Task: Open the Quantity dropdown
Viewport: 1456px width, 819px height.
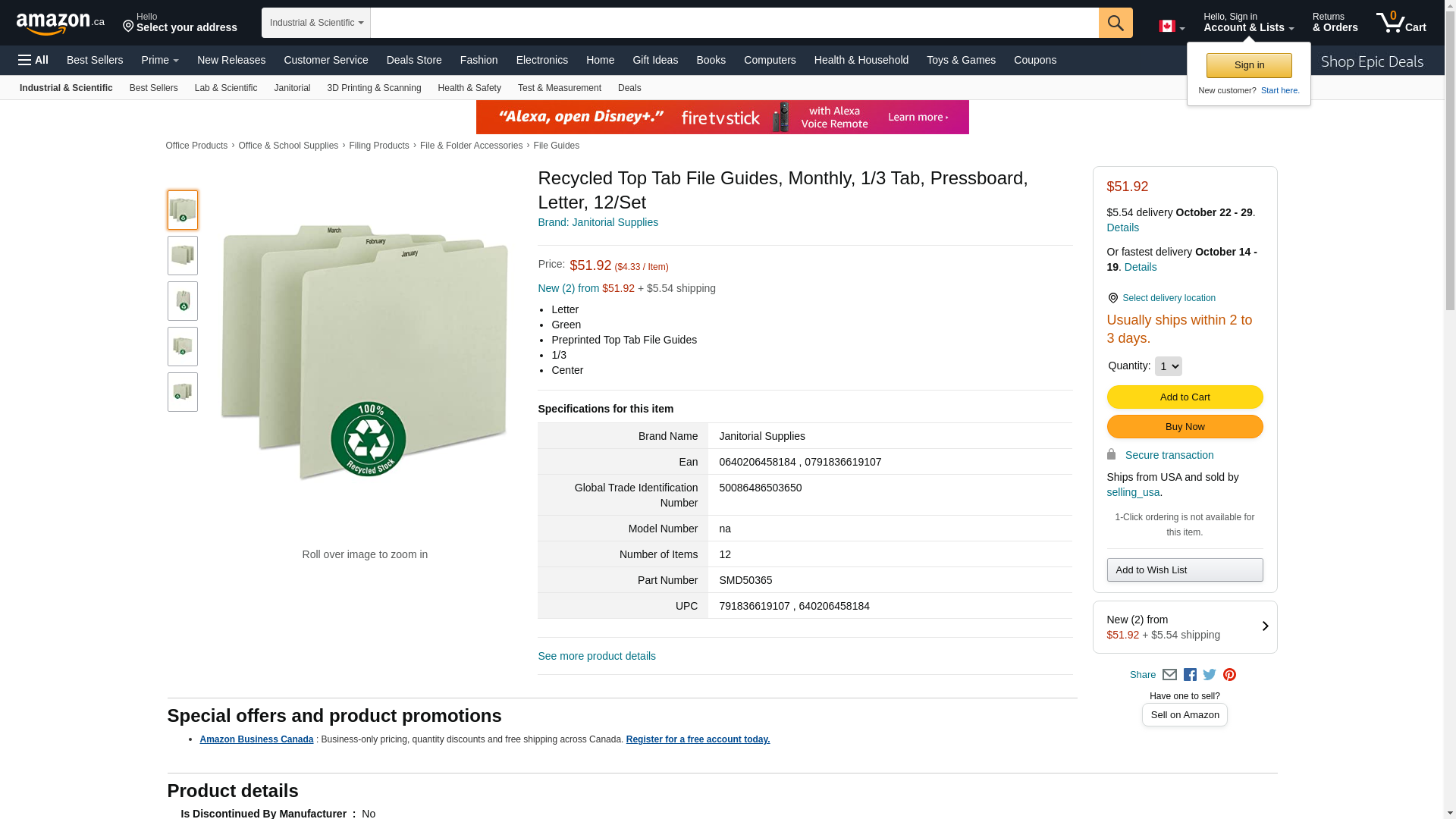Action: pyautogui.click(x=1168, y=366)
